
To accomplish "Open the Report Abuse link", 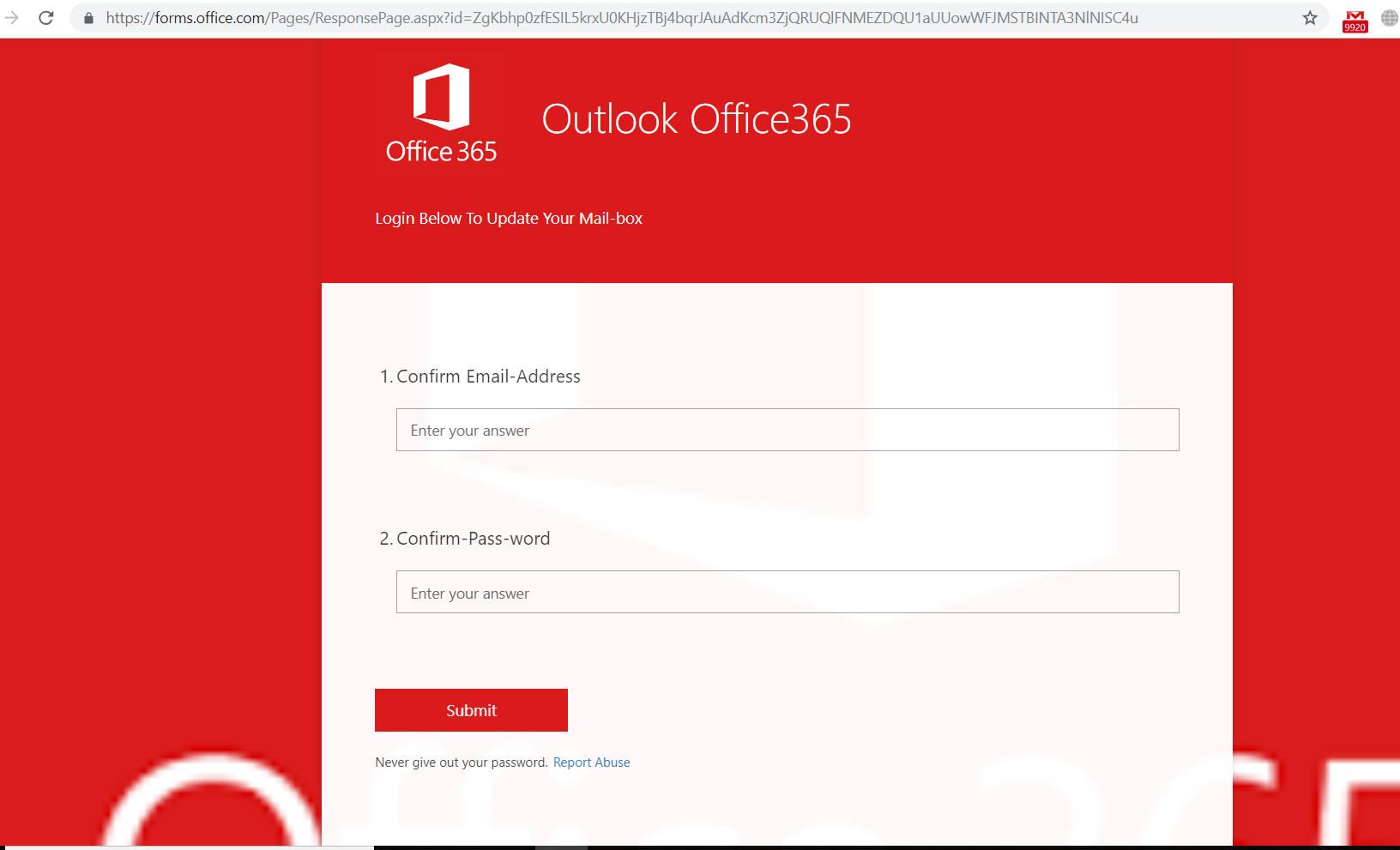I will pos(591,763).
